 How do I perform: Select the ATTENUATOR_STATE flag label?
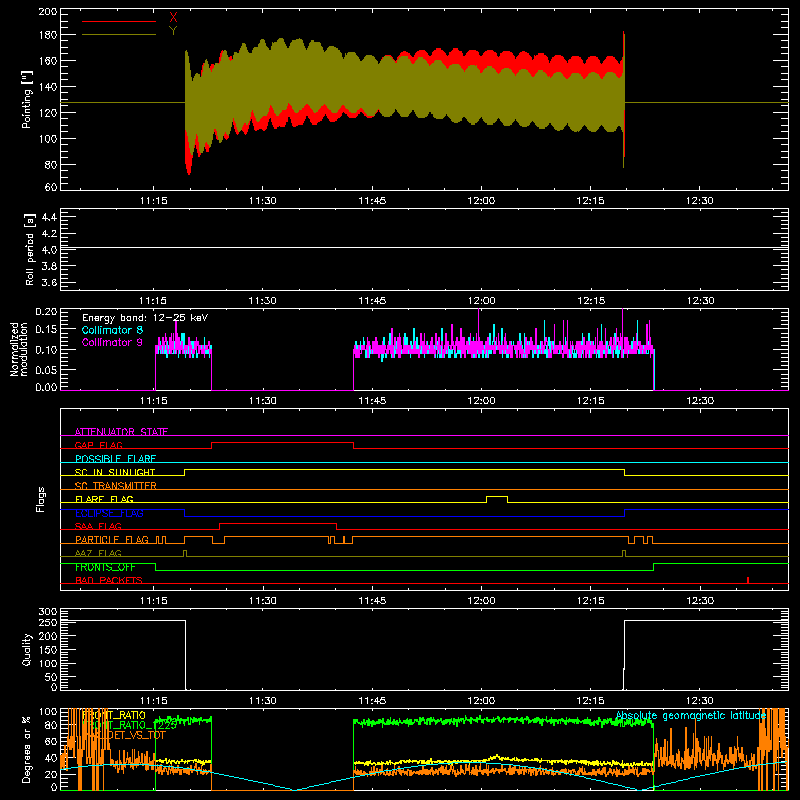121,432
